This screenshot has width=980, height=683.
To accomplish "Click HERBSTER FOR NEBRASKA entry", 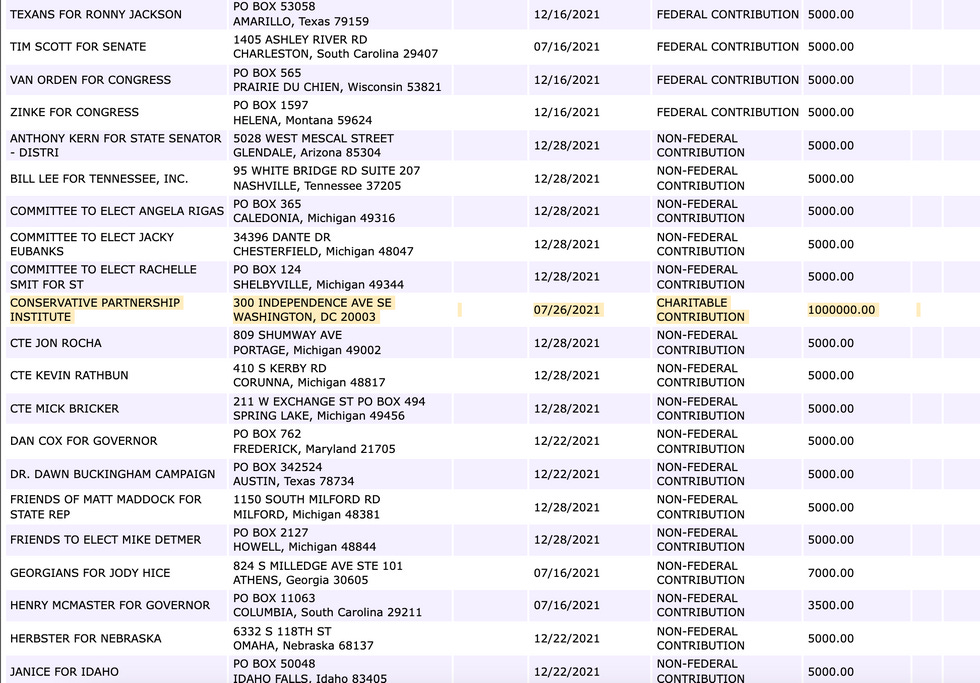I will 86,639.
